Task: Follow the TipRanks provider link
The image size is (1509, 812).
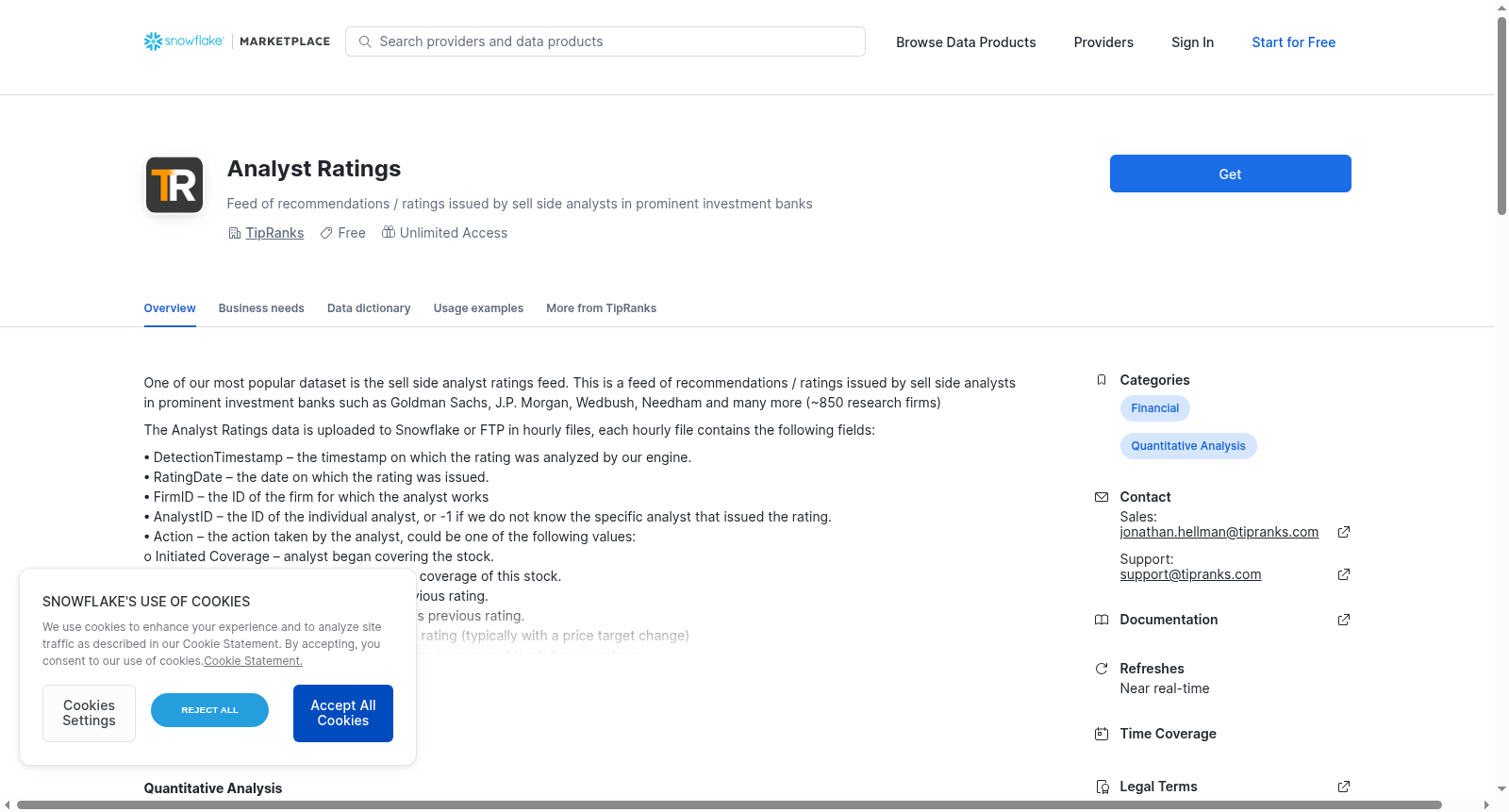Action: click(x=274, y=233)
